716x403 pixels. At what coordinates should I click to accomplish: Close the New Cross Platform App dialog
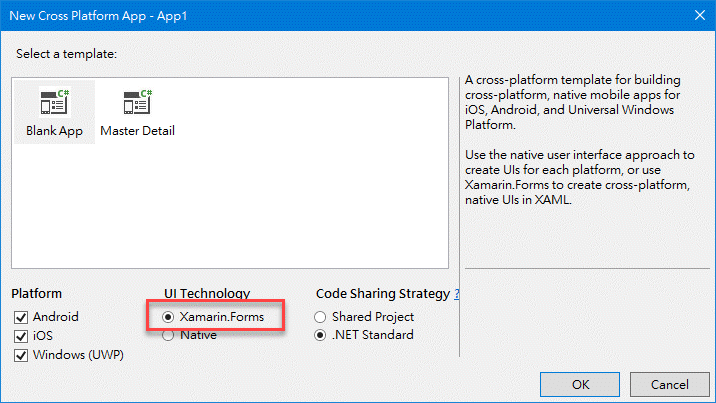click(x=700, y=16)
